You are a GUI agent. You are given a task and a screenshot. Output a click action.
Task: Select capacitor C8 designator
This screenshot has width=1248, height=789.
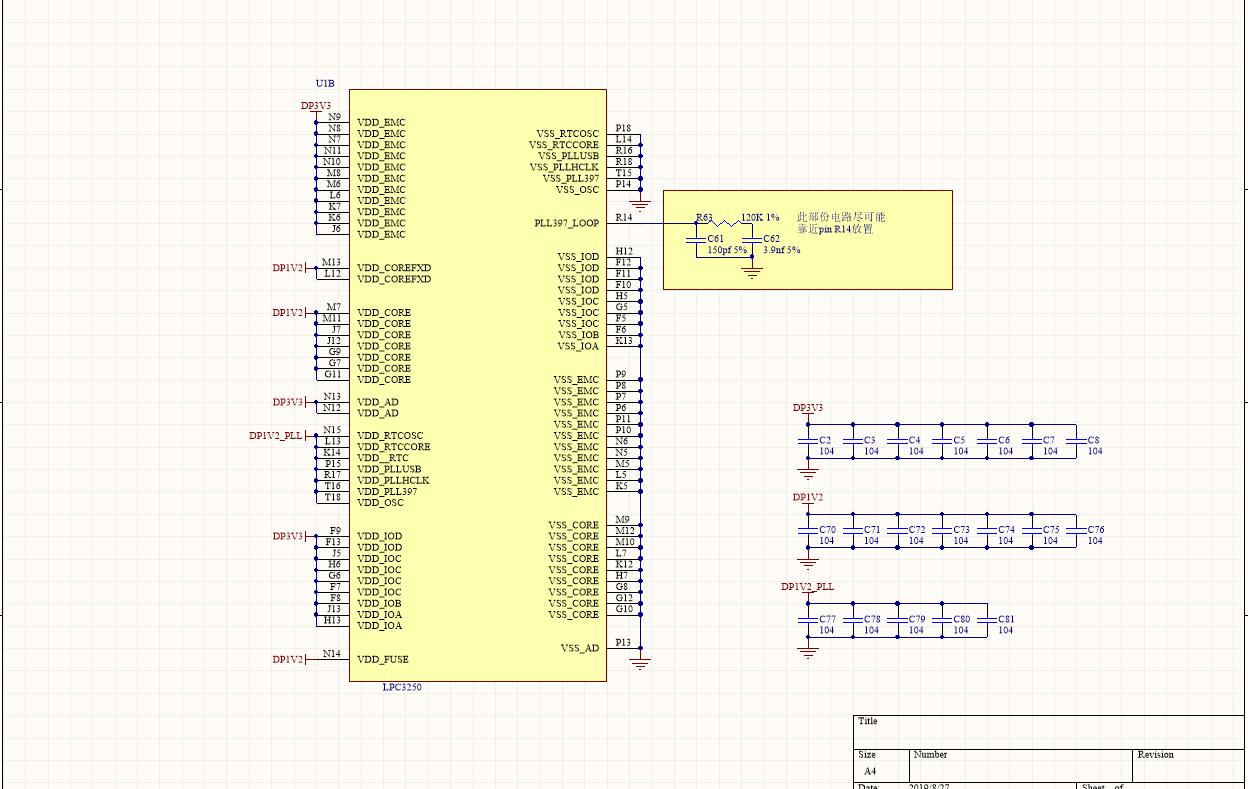coord(1094,440)
